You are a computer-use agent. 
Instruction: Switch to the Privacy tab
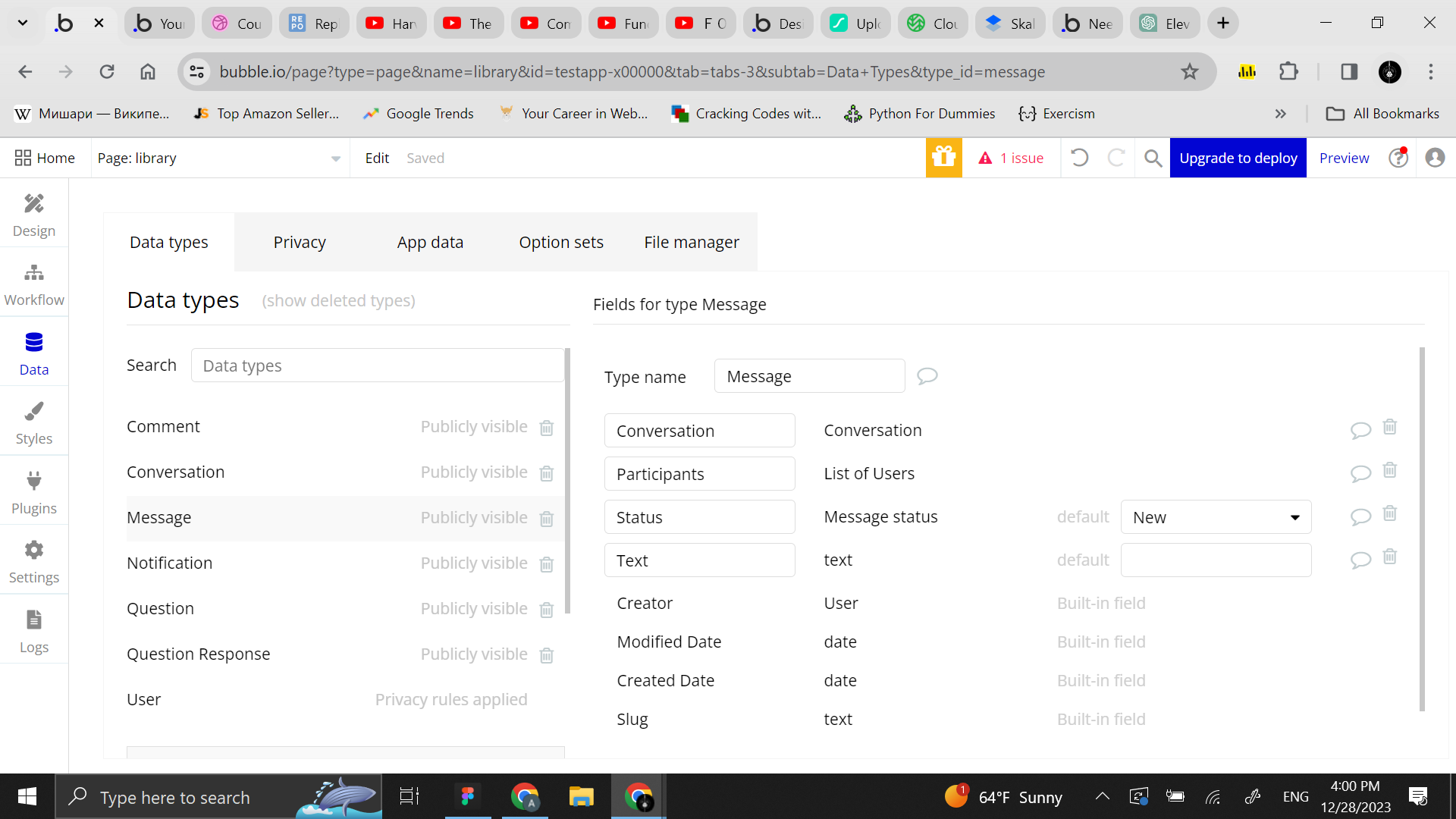300,243
